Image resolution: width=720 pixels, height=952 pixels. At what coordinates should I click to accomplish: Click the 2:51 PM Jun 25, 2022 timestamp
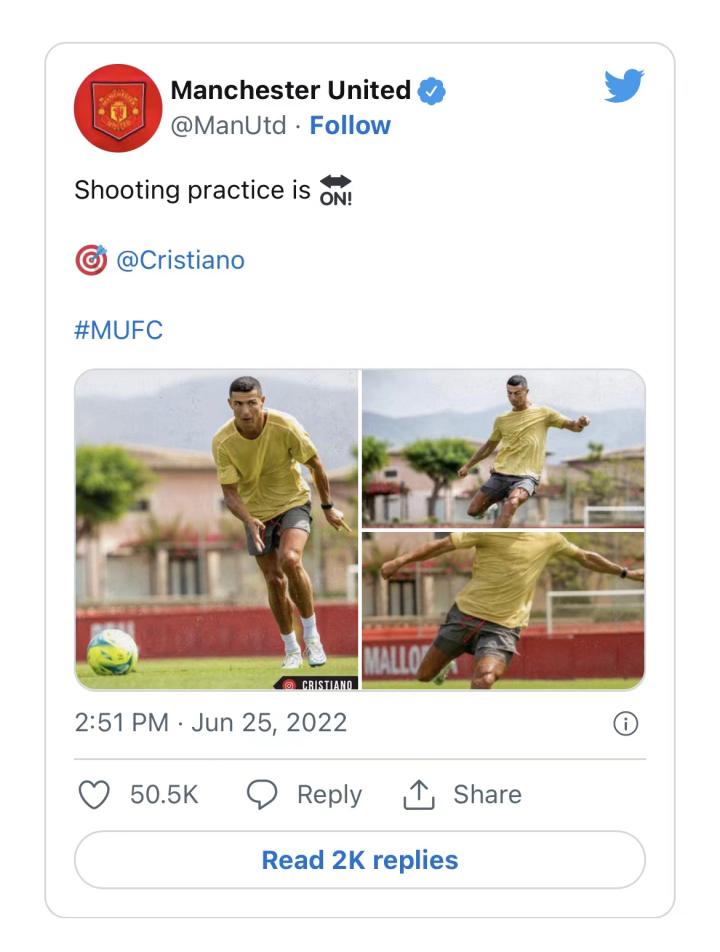coord(210,723)
